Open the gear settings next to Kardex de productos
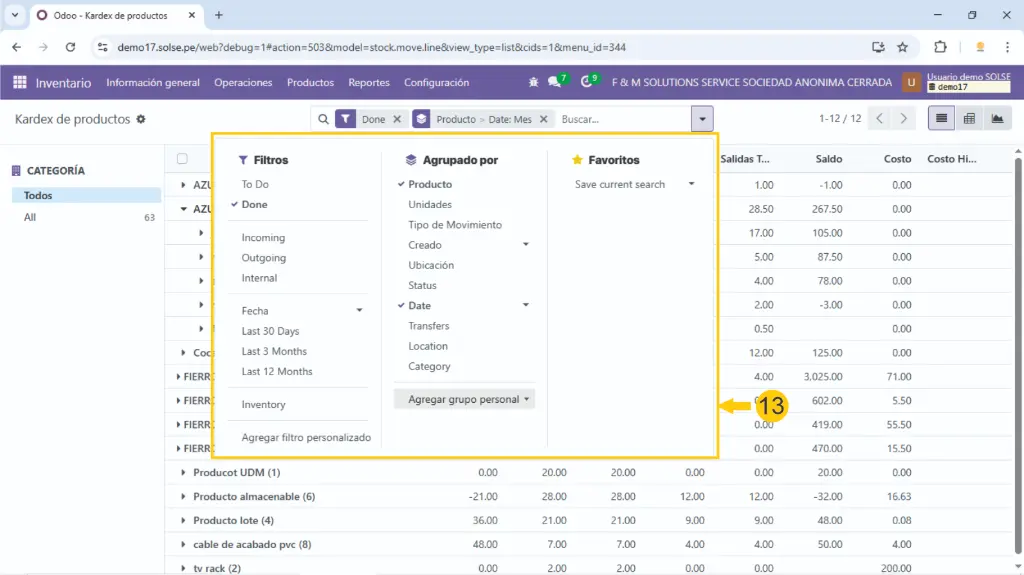 [141, 119]
